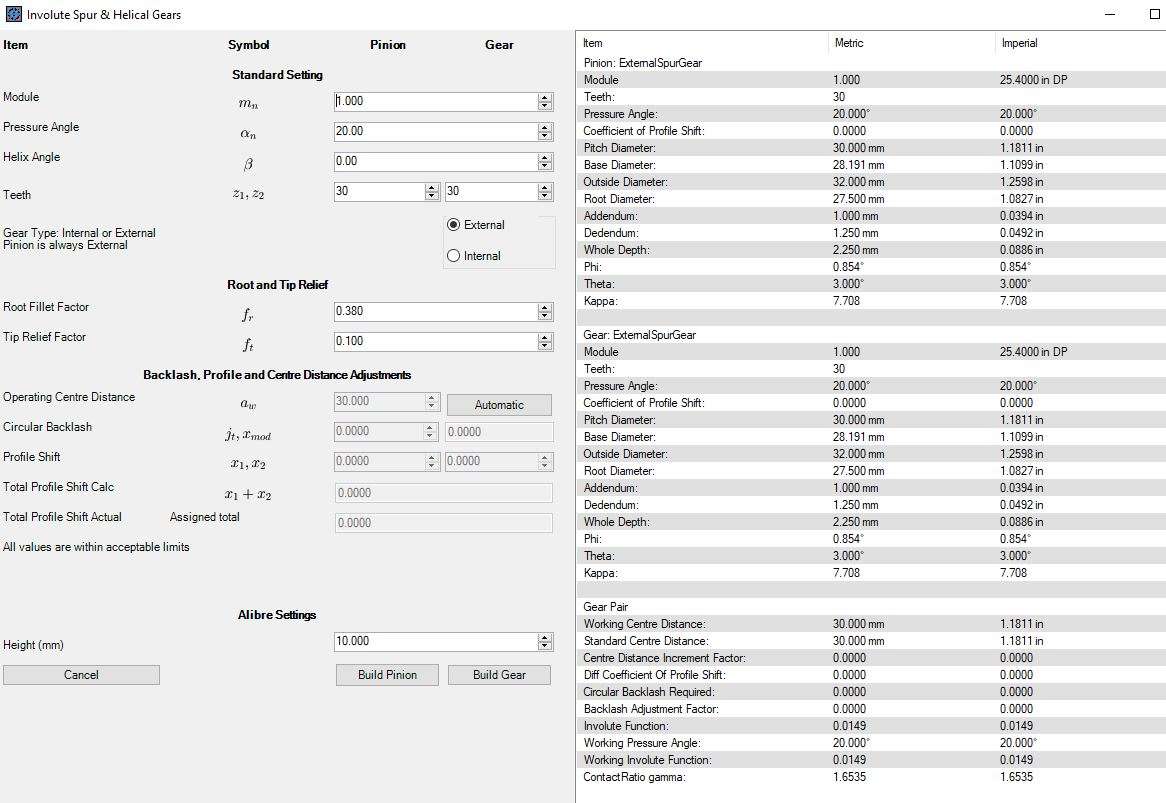Click the Helix Angle spinner arrows
This screenshot has width=1166, height=803.
point(545,161)
